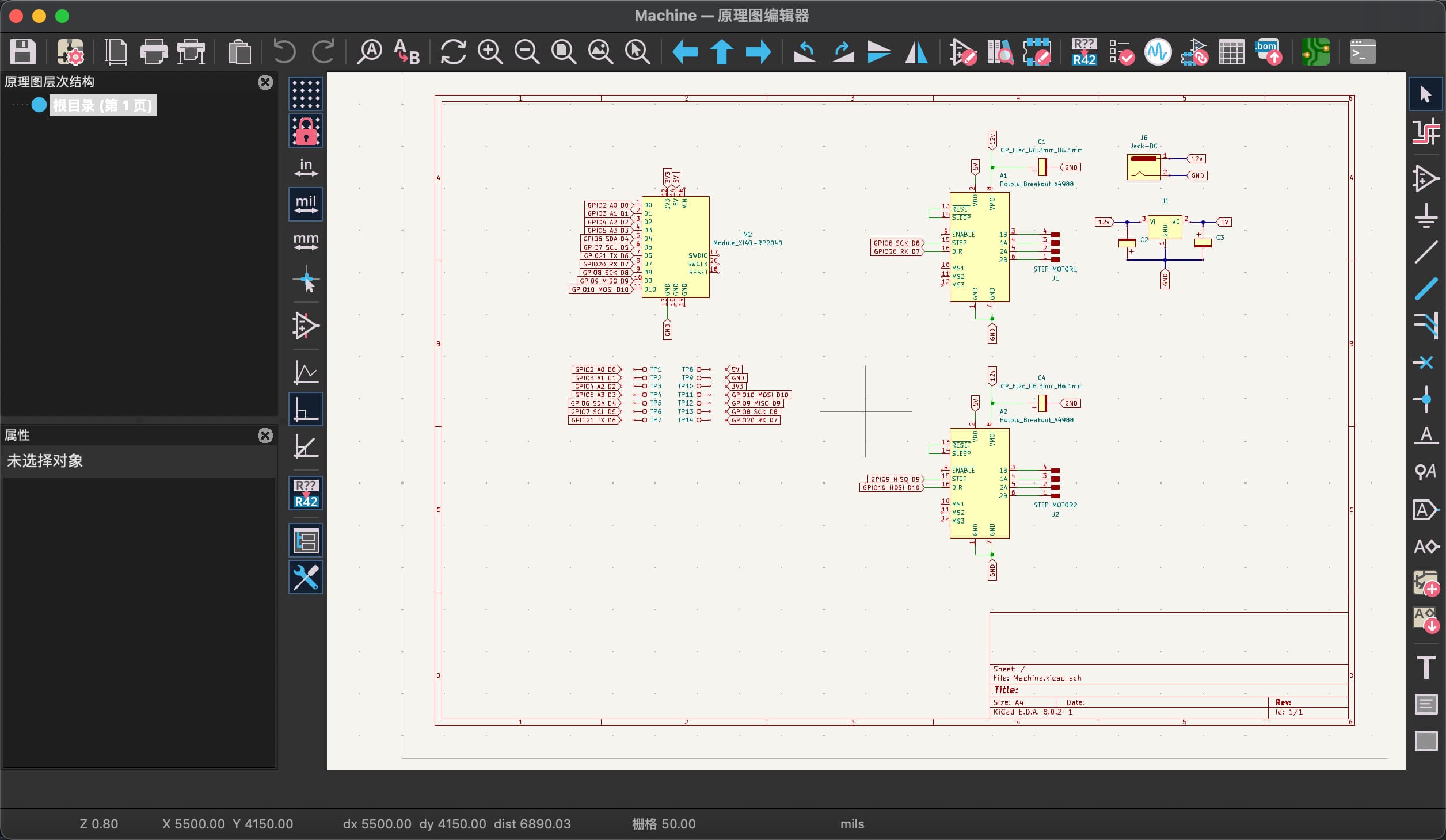This screenshot has height=840, width=1446.
Task: Open schematic setup settings icon
Action: click(x=70, y=52)
